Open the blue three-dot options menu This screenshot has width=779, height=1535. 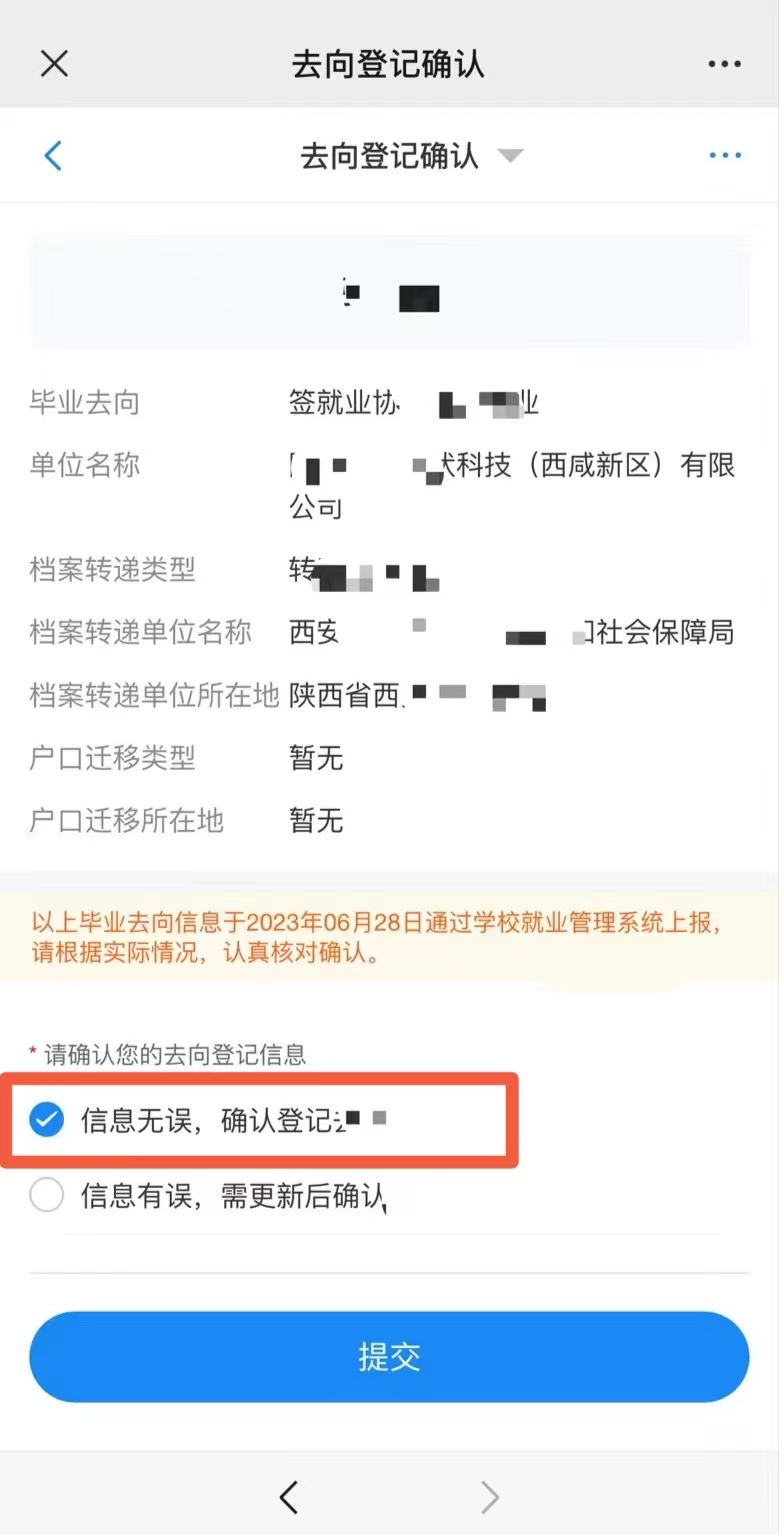click(x=725, y=155)
